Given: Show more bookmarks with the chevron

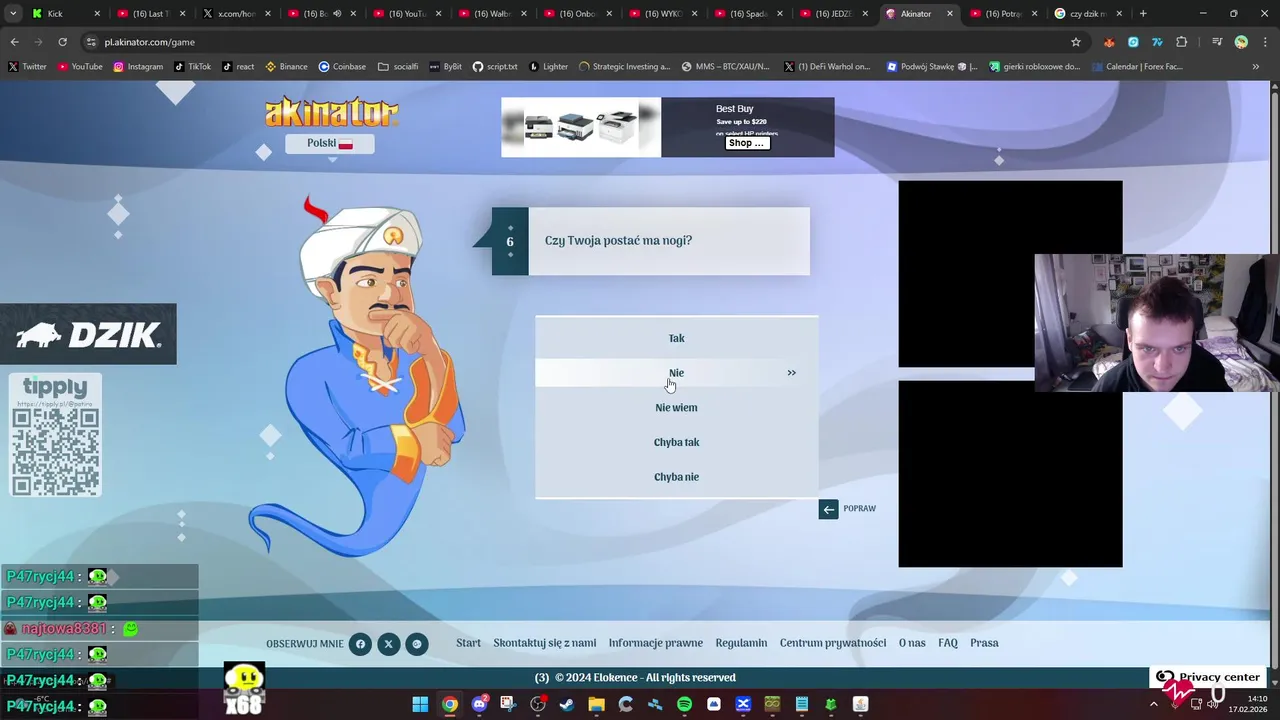Looking at the screenshot, I should [1256, 67].
